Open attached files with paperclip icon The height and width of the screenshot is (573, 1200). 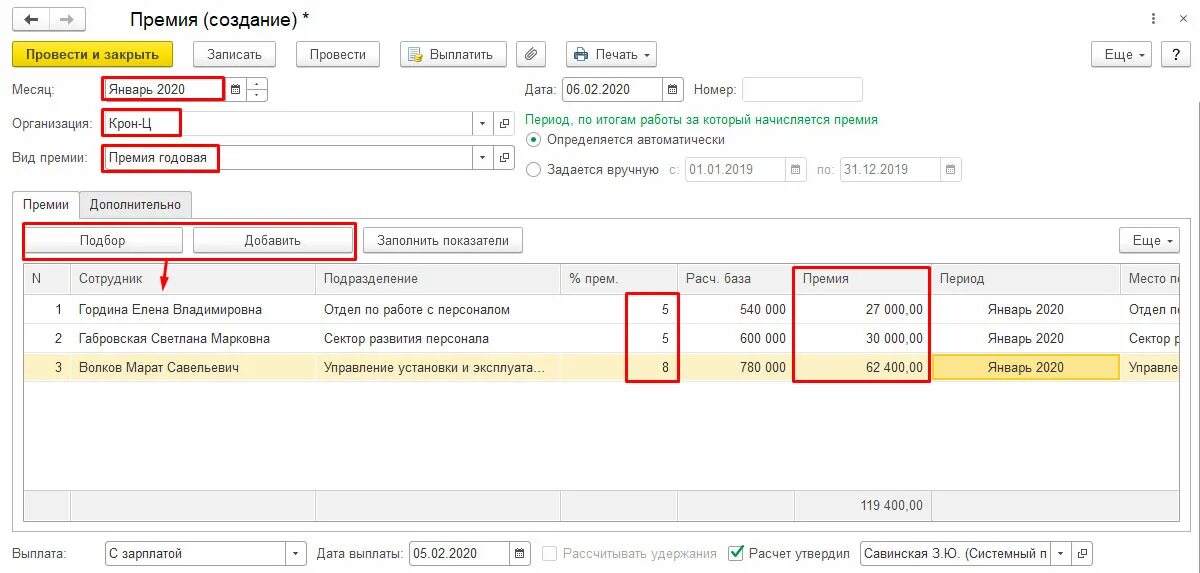(x=532, y=54)
